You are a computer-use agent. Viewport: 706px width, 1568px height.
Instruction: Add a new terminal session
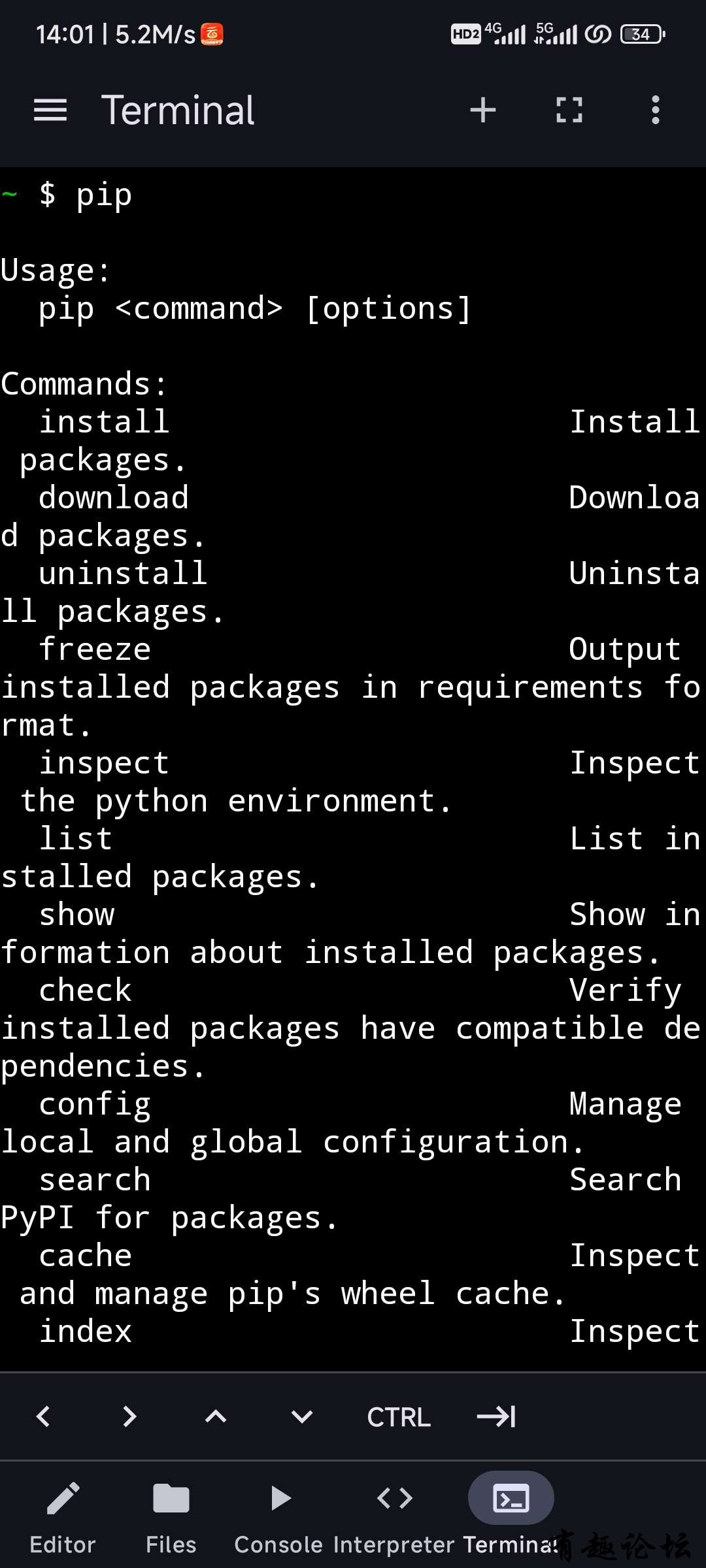(483, 110)
